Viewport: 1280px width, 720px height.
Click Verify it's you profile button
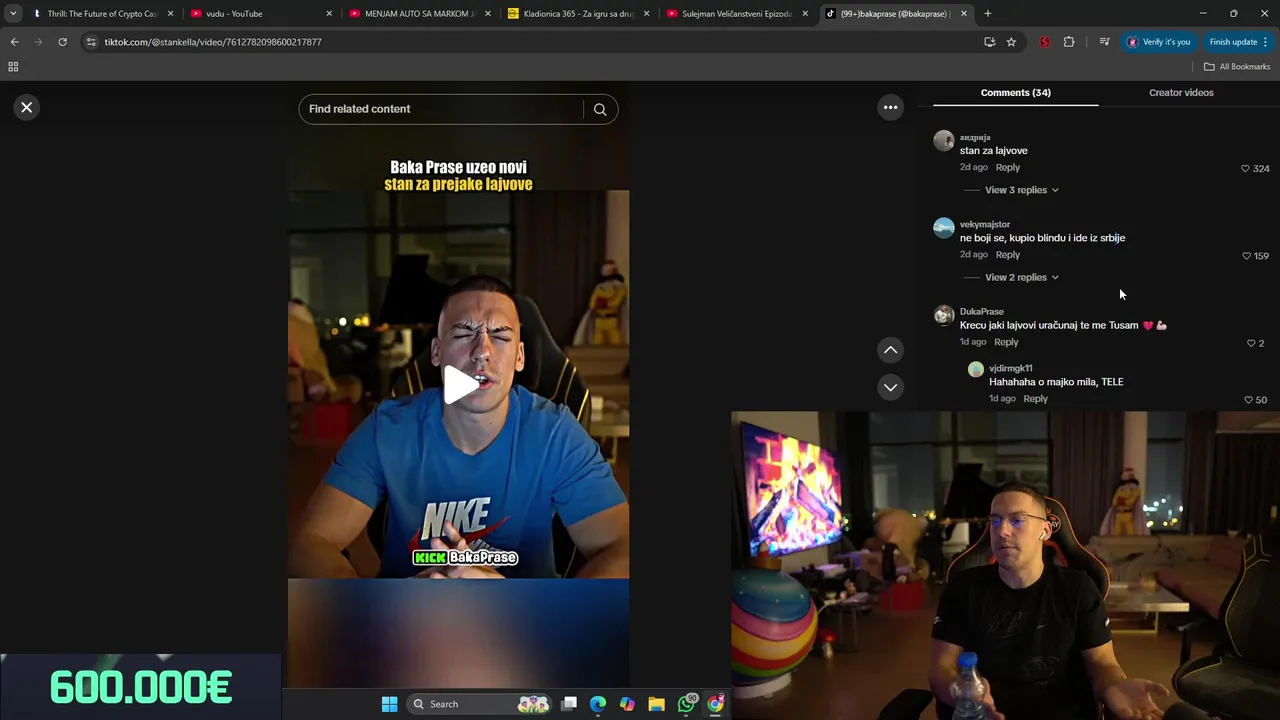1158,42
